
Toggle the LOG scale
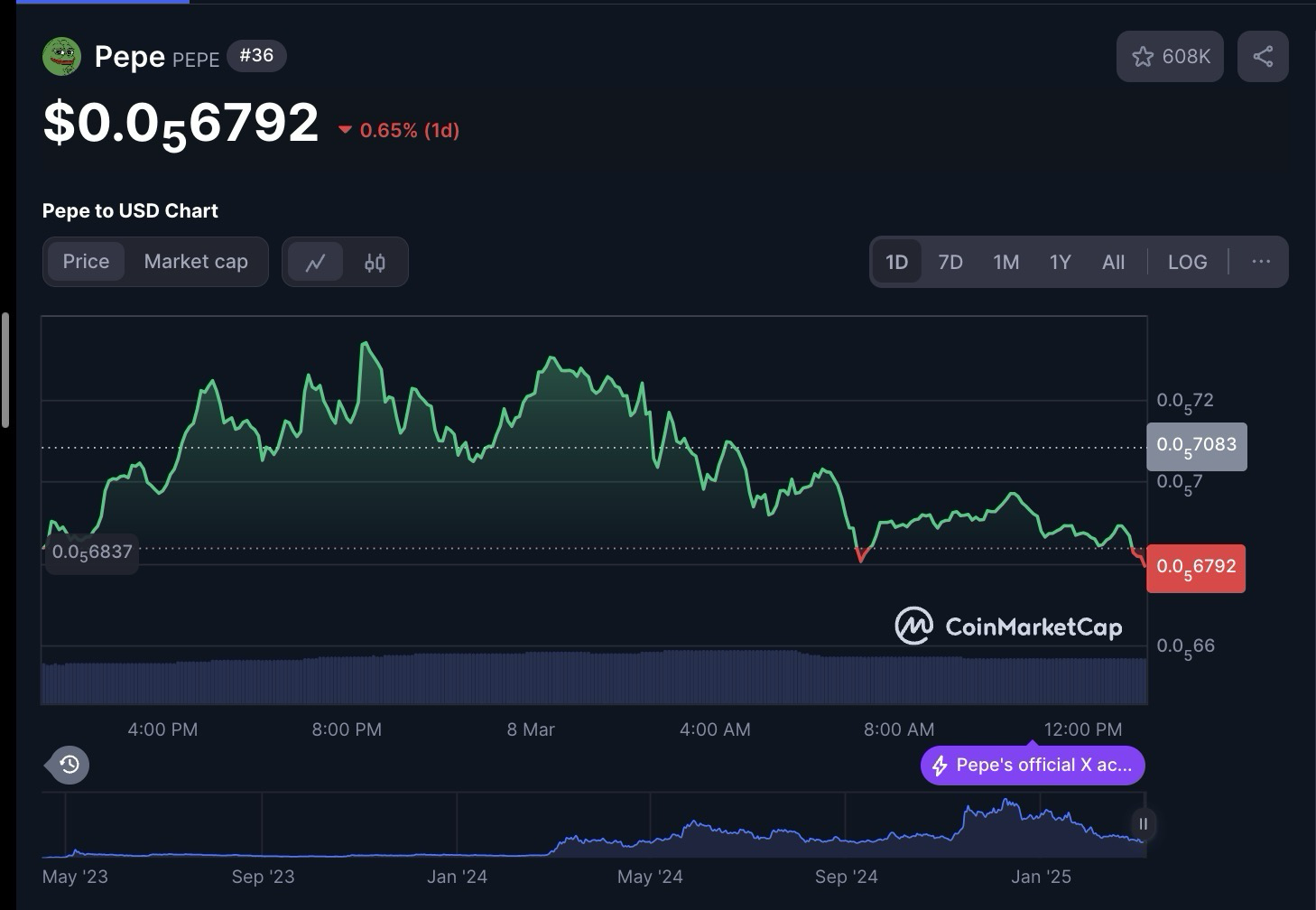point(1187,262)
